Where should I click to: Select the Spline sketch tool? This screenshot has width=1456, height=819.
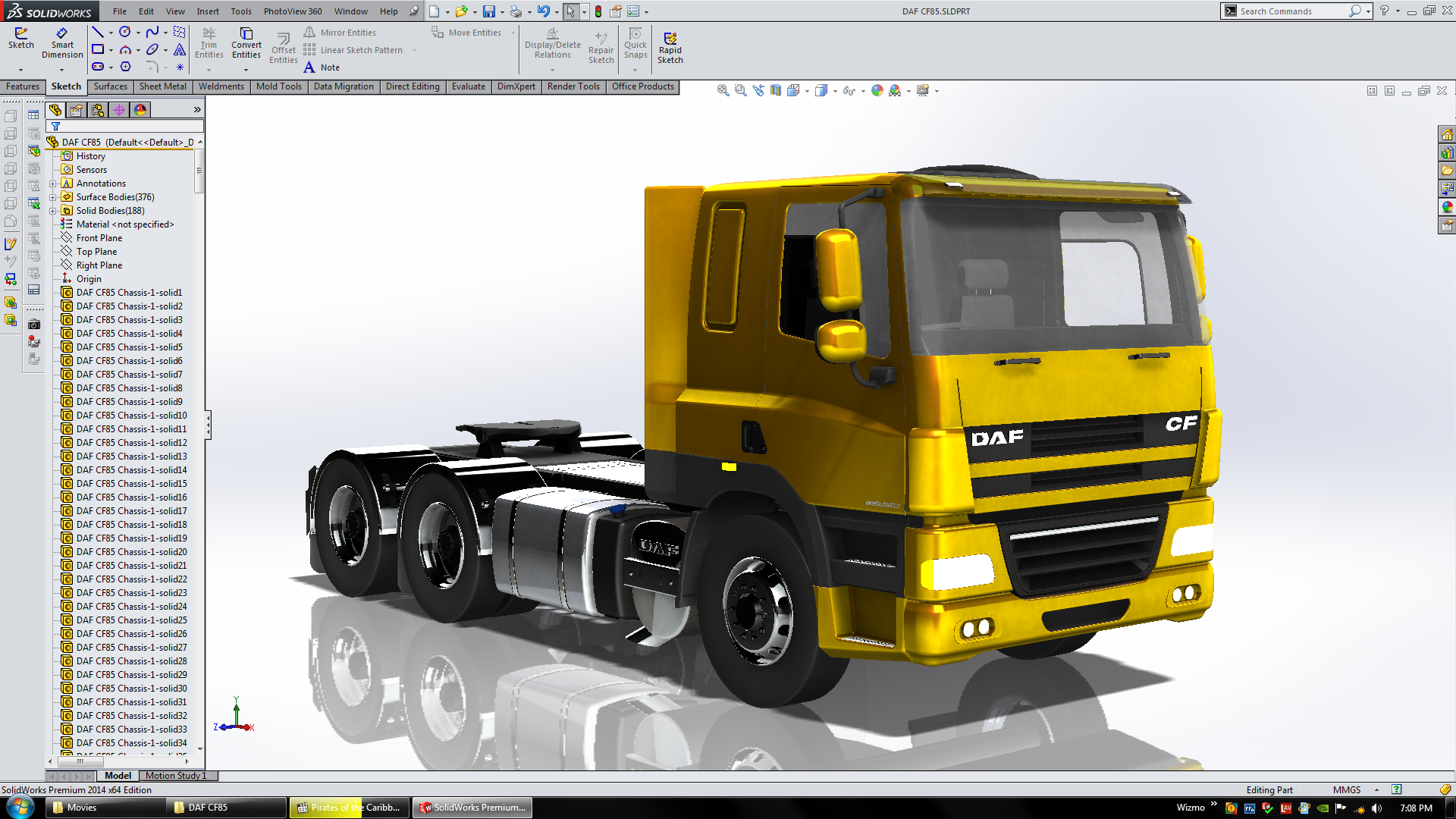pyautogui.click(x=152, y=32)
